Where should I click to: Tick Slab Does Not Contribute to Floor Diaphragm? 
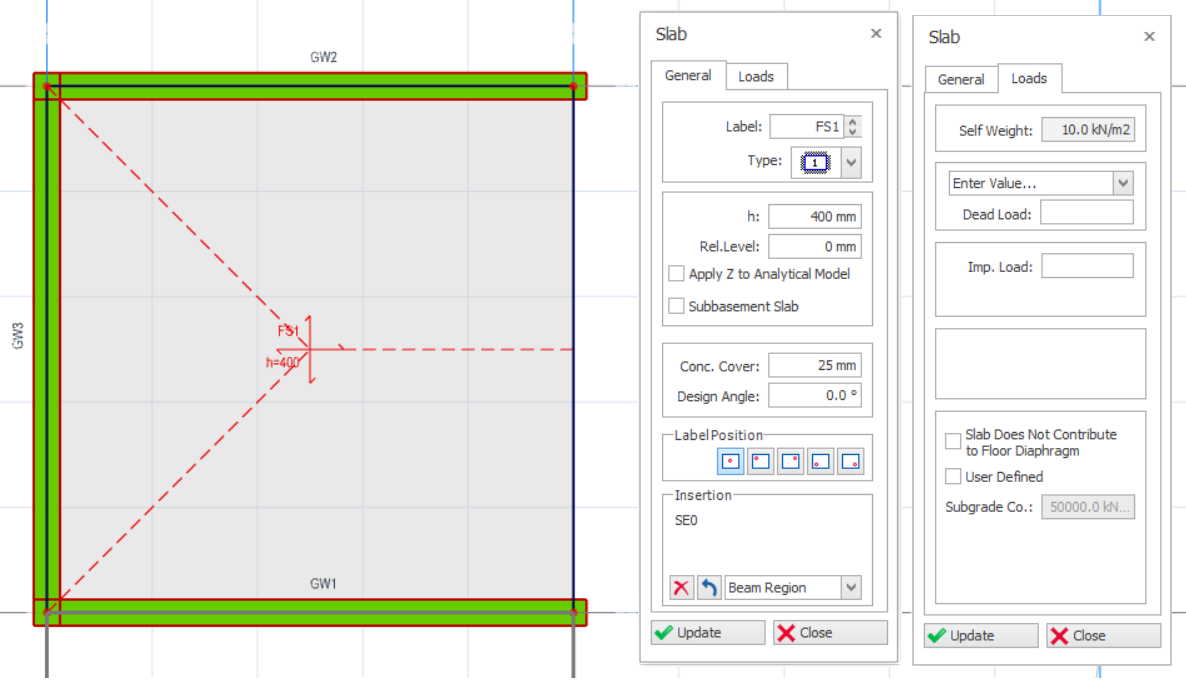coord(953,441)
